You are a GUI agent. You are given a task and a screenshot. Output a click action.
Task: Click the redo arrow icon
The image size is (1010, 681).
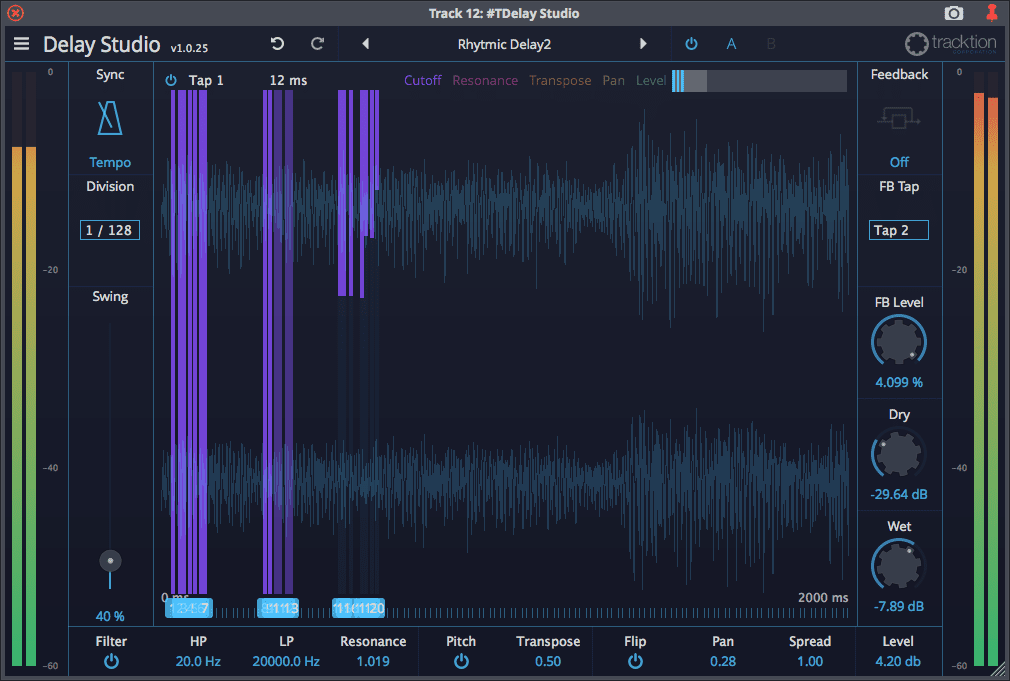point(318,44)
